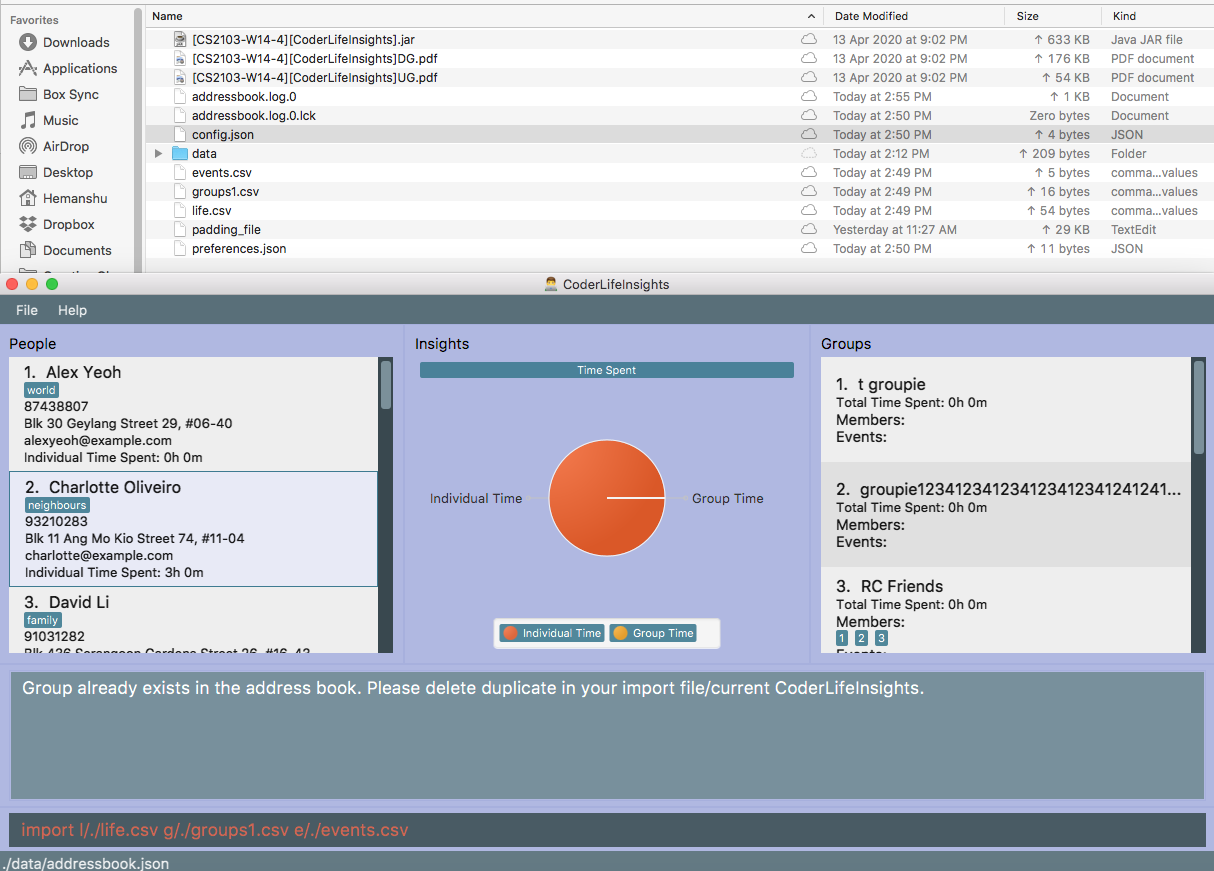1214x871 pixels.
Task: Select addressbook.log.0 file row
Action: [x=680, y=97]
